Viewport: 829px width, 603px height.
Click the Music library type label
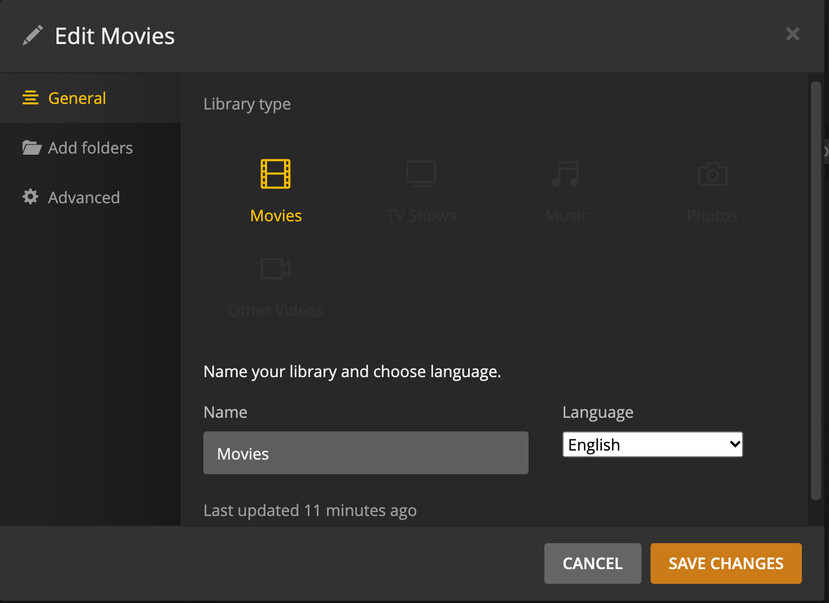pos(566,216)
